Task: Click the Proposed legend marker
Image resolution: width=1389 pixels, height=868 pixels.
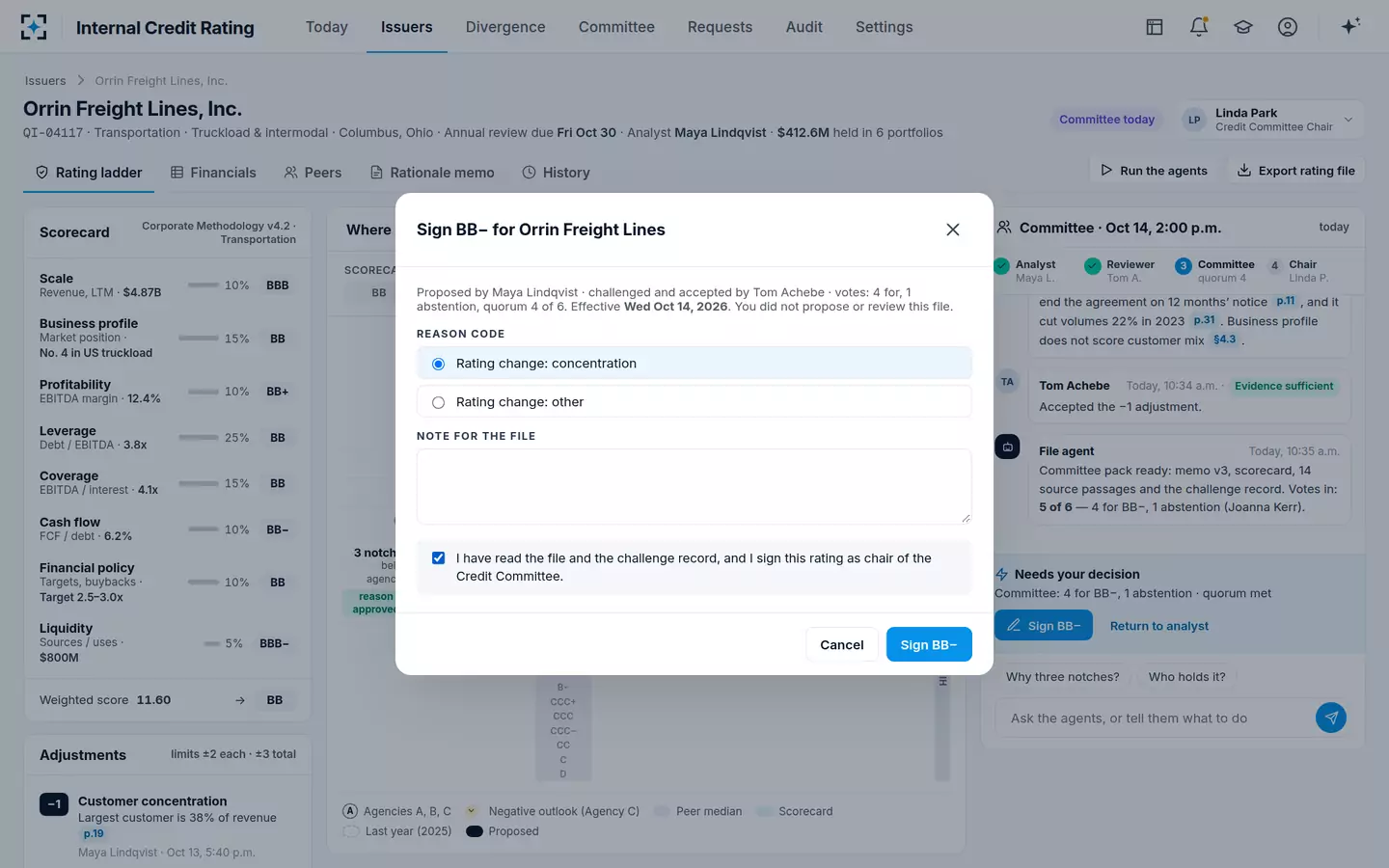Action: coord(475,831)
